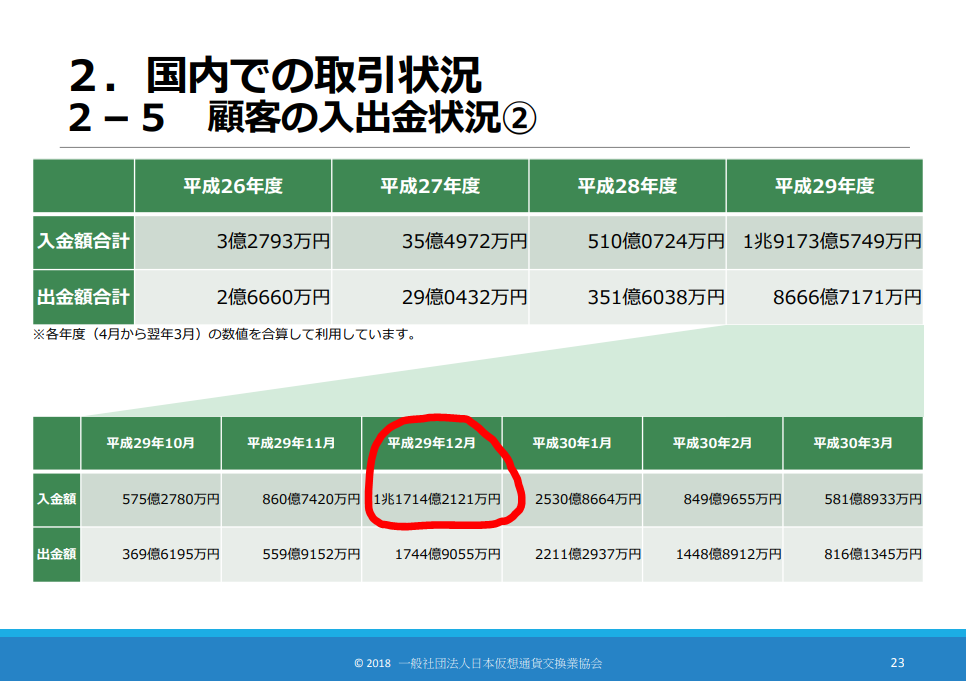Screen dimensions: 966x681
Task: Click the 平成29年10月 month header
Action: (x=151, y=442)
